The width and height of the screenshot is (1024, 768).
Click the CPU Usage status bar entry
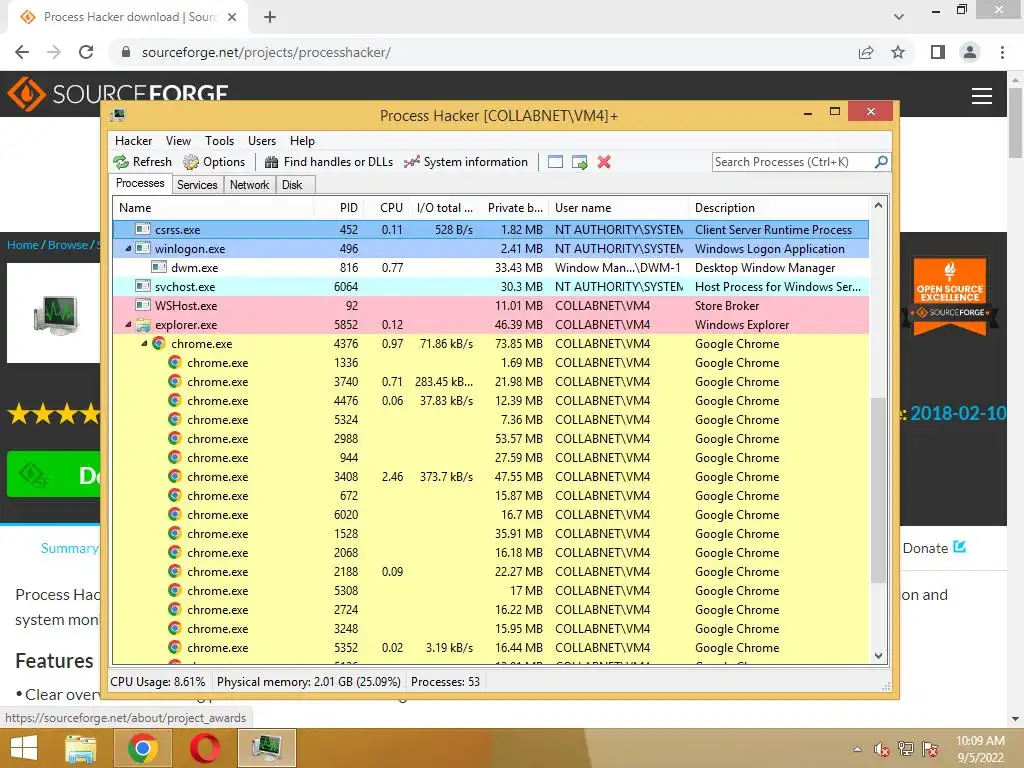click(157, 682)
